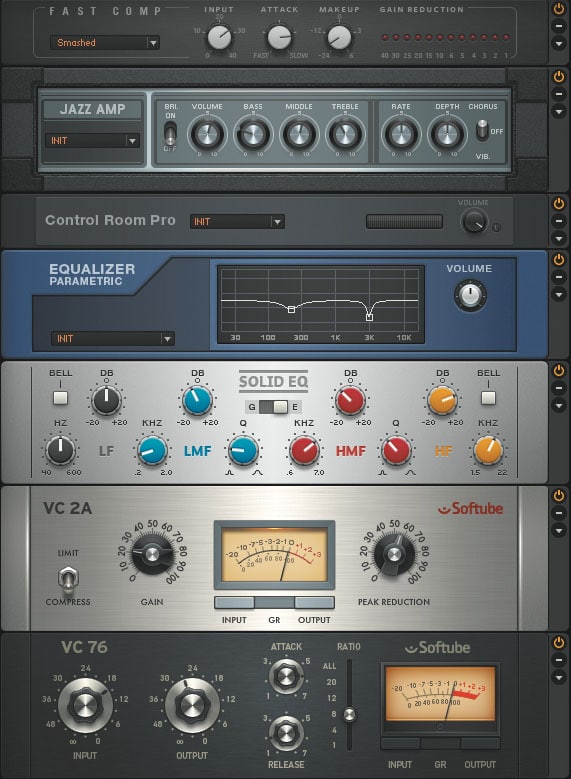Screen dimensions: 571x779
Task: Collapse the Control Room Pro module with the minus icon
Action: coord(559,221)
